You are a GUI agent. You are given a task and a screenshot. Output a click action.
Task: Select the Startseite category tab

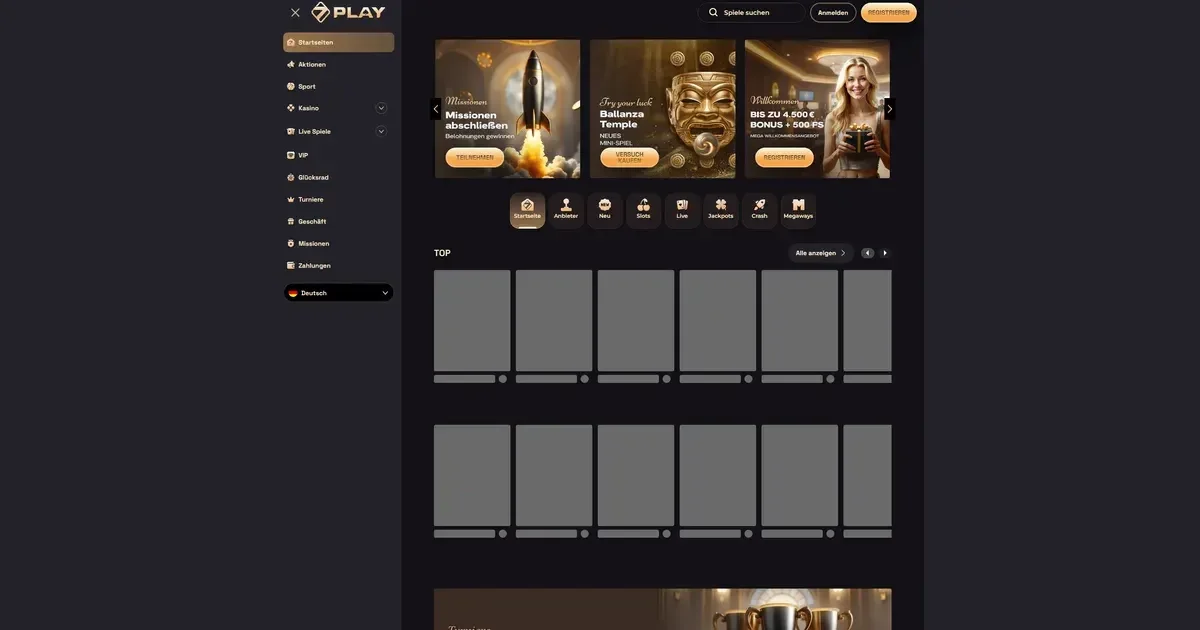coord(527,210)
